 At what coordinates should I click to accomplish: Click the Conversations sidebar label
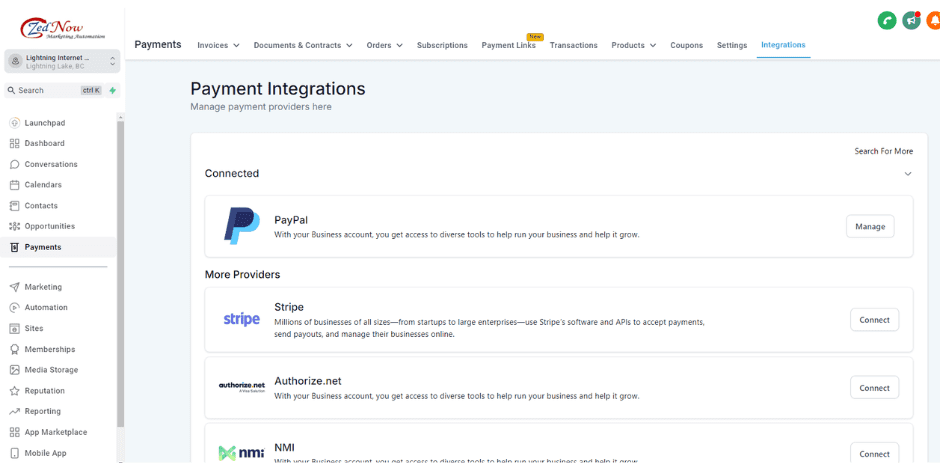(x=51, y=164)
